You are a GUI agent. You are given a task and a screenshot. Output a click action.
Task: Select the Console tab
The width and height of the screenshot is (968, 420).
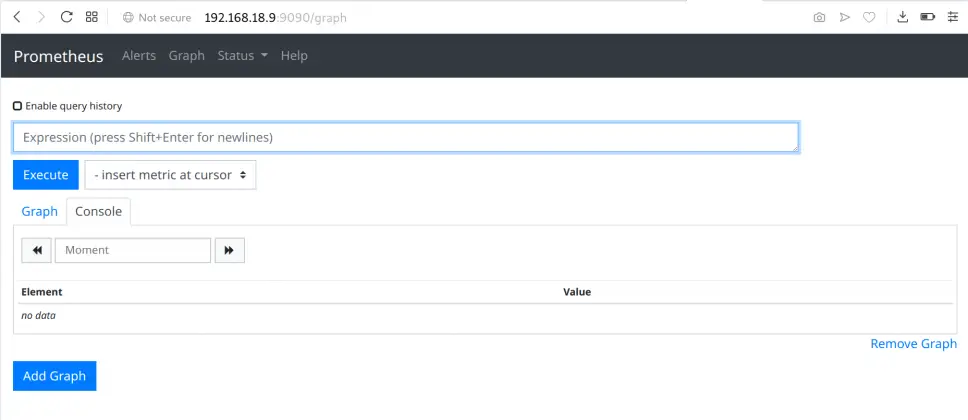[x=98, y=211]
